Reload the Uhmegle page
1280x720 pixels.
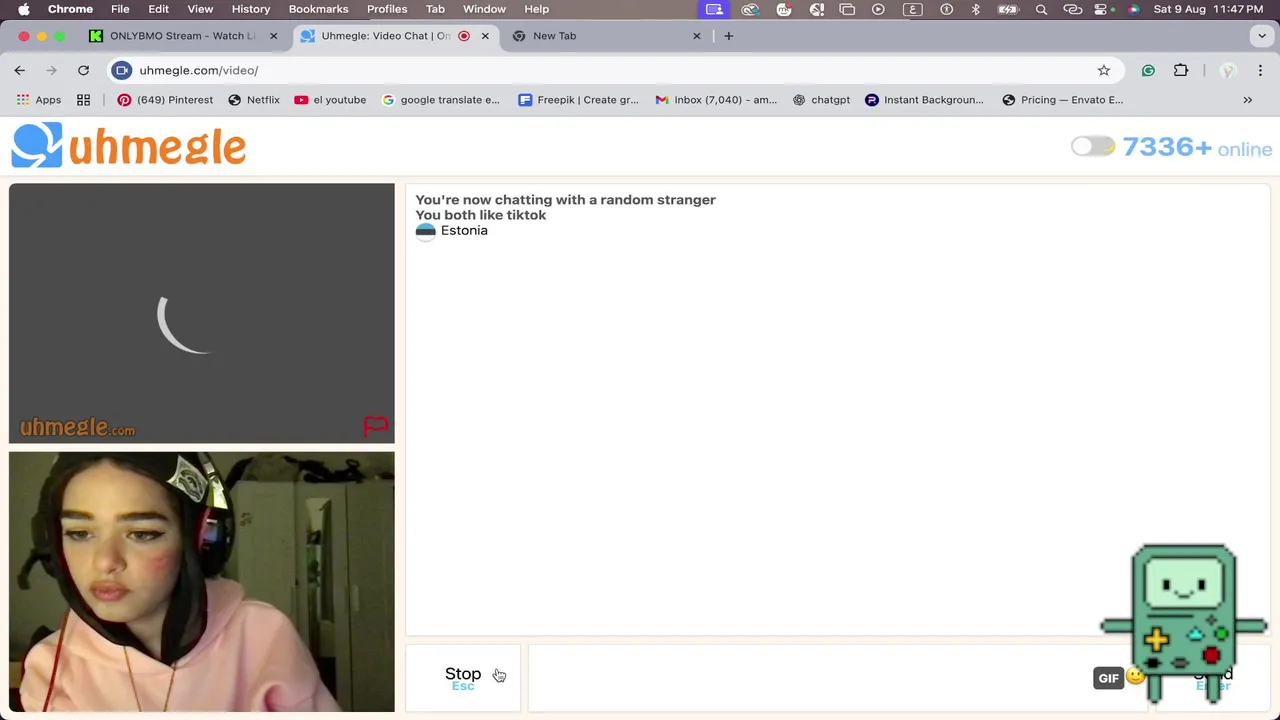click(x=84, y=70)
